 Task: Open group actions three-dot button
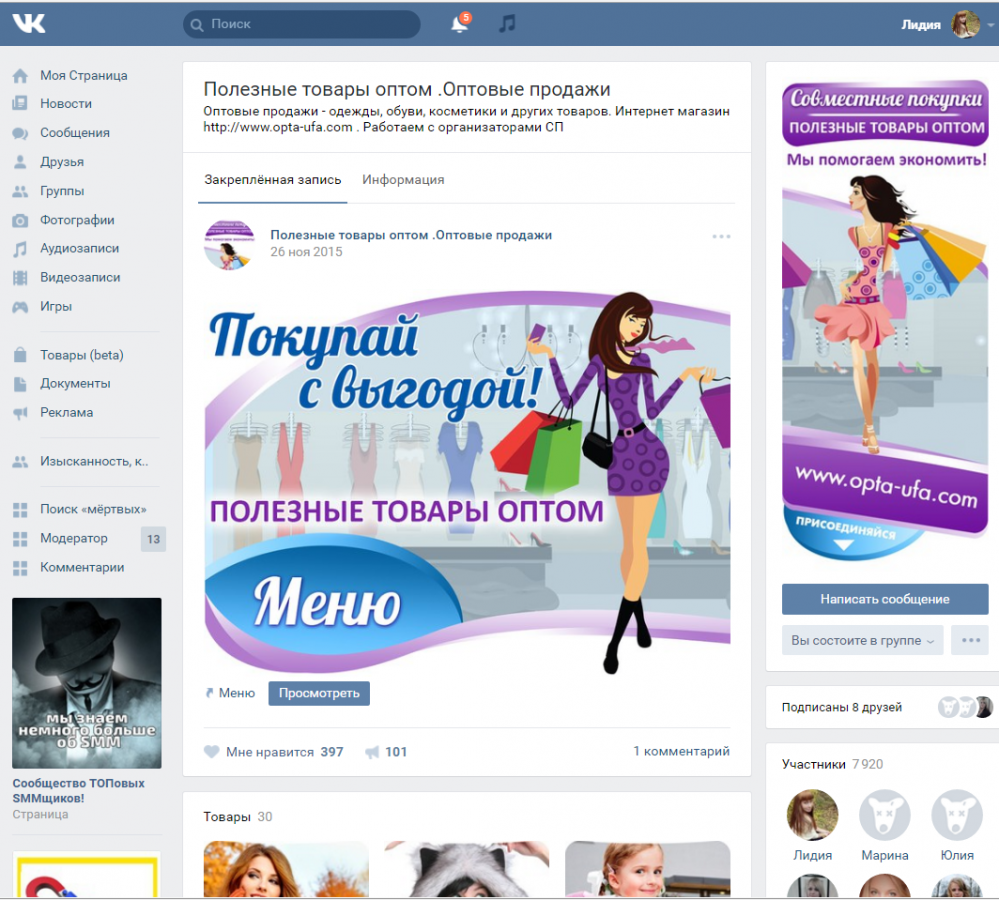(970, 640)
